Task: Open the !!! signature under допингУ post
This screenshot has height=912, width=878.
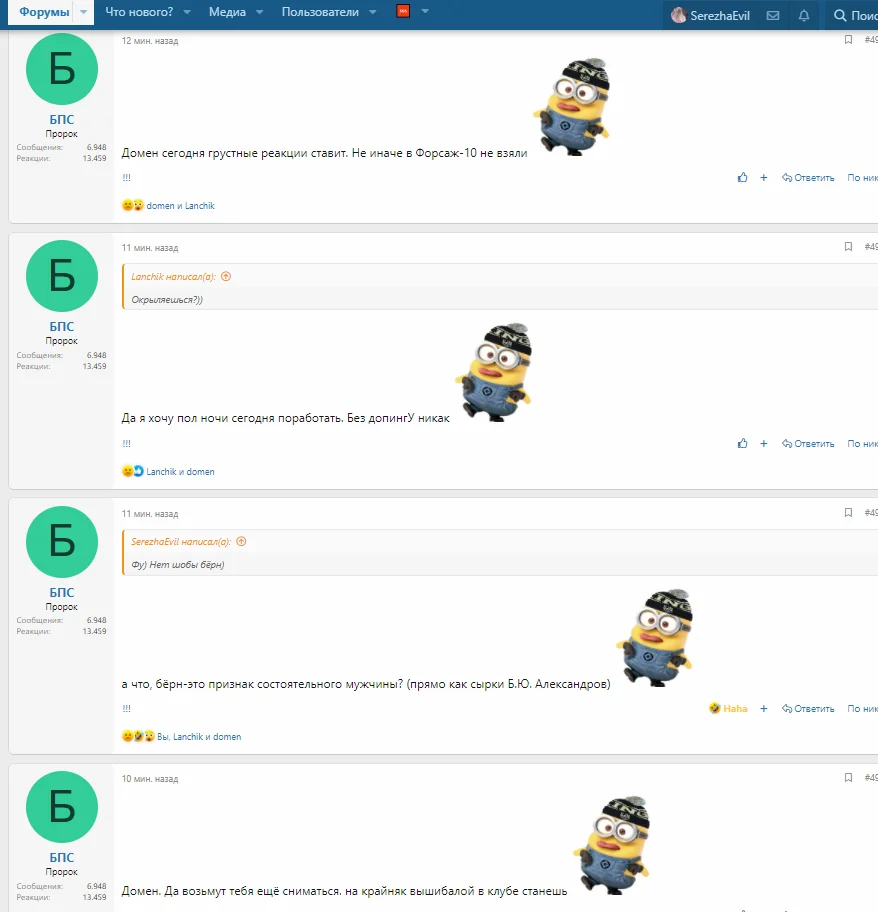Action: tap(127, 443)
